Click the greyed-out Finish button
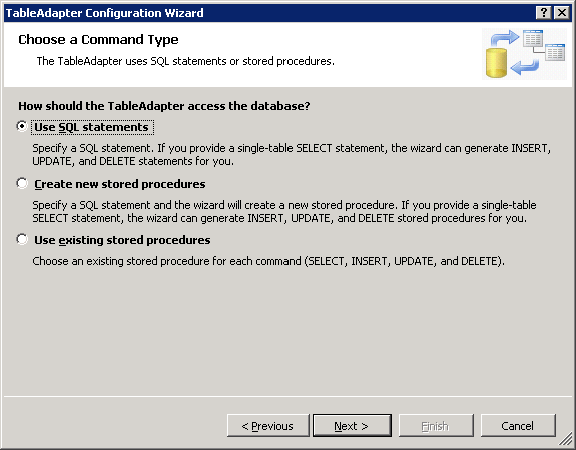576x450 pixels. pos(436,426)
